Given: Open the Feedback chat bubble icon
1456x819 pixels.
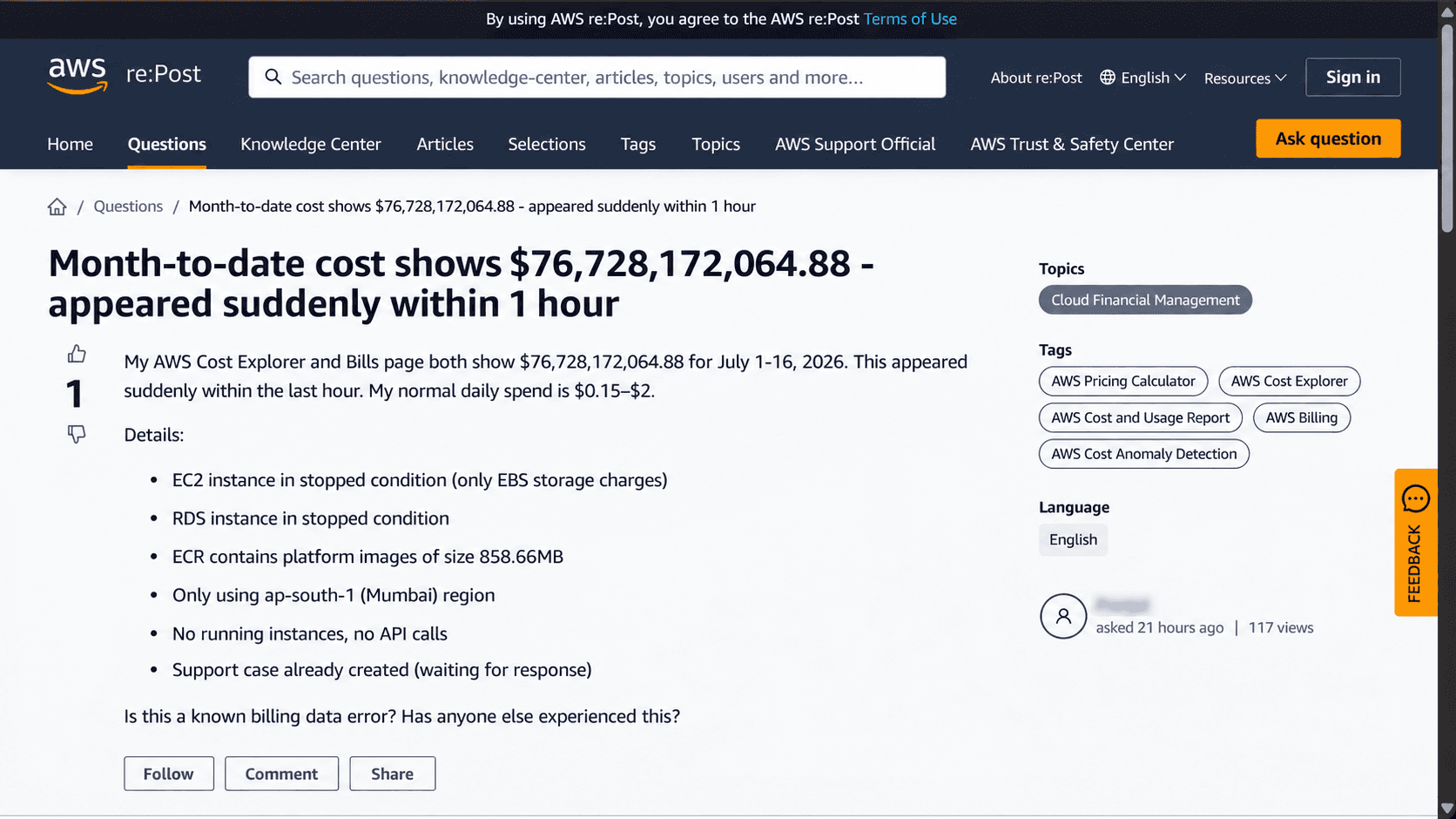Looking at the screenshot, I should click(1416, 498).
